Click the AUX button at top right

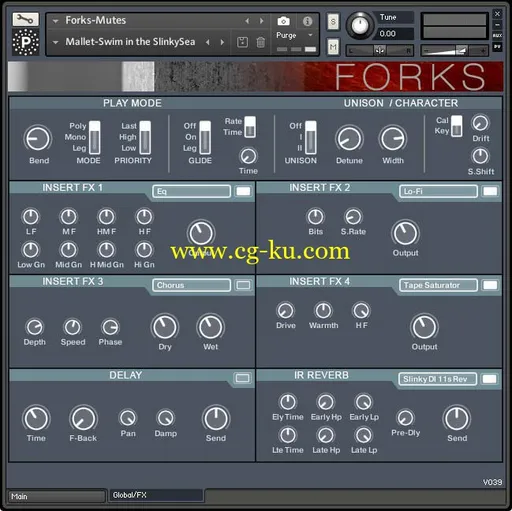497,35
